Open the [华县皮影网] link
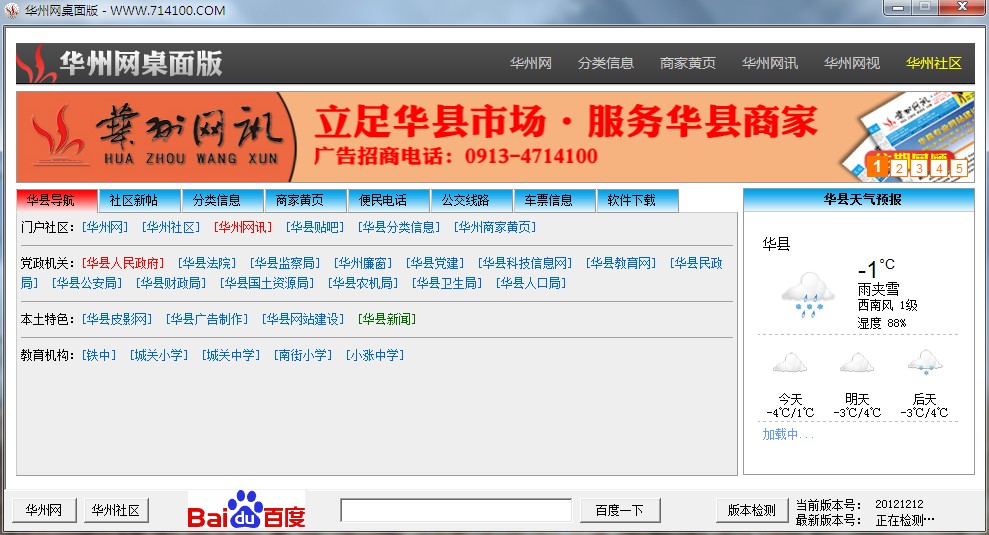The height and width of the screenshot is (535, 989). pos(117,319)
